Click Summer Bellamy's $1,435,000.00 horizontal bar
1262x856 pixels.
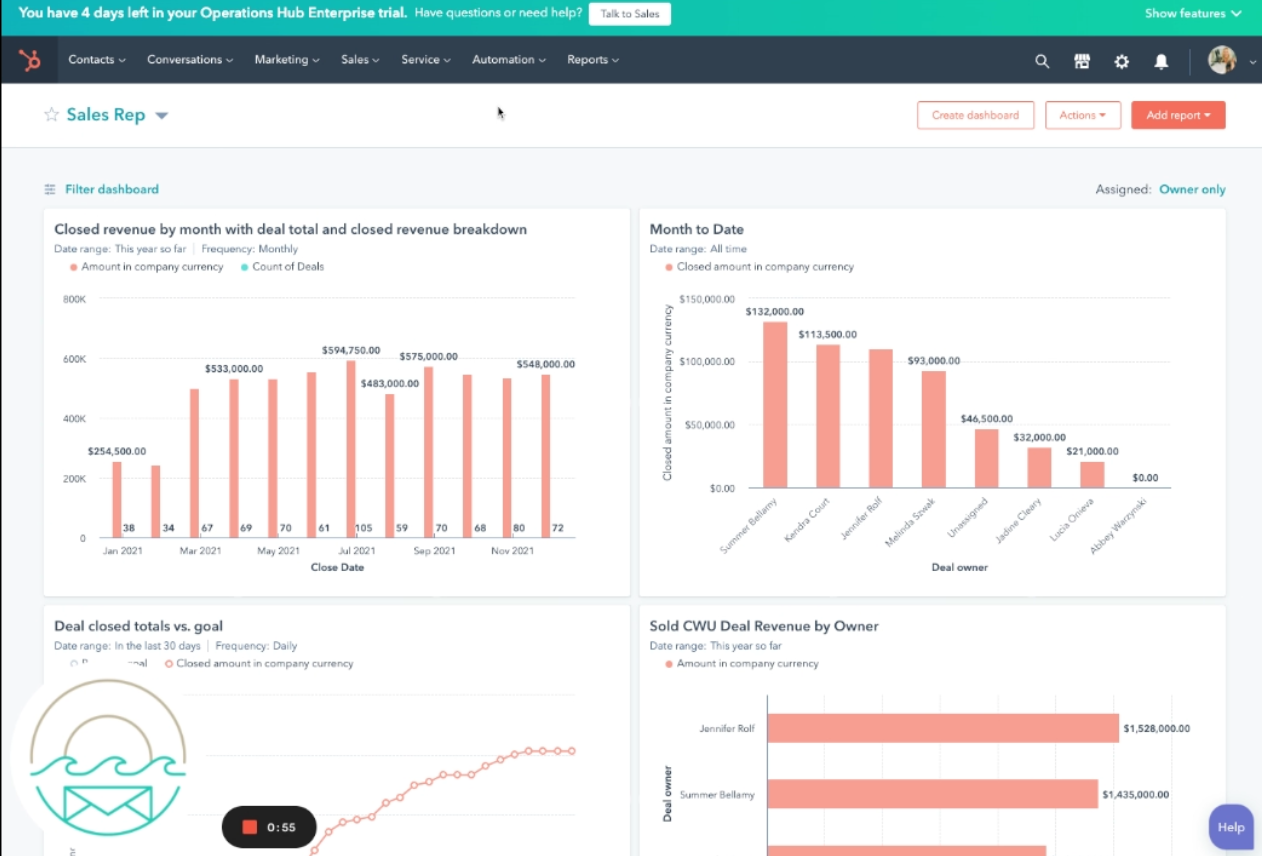coord(933,794)
